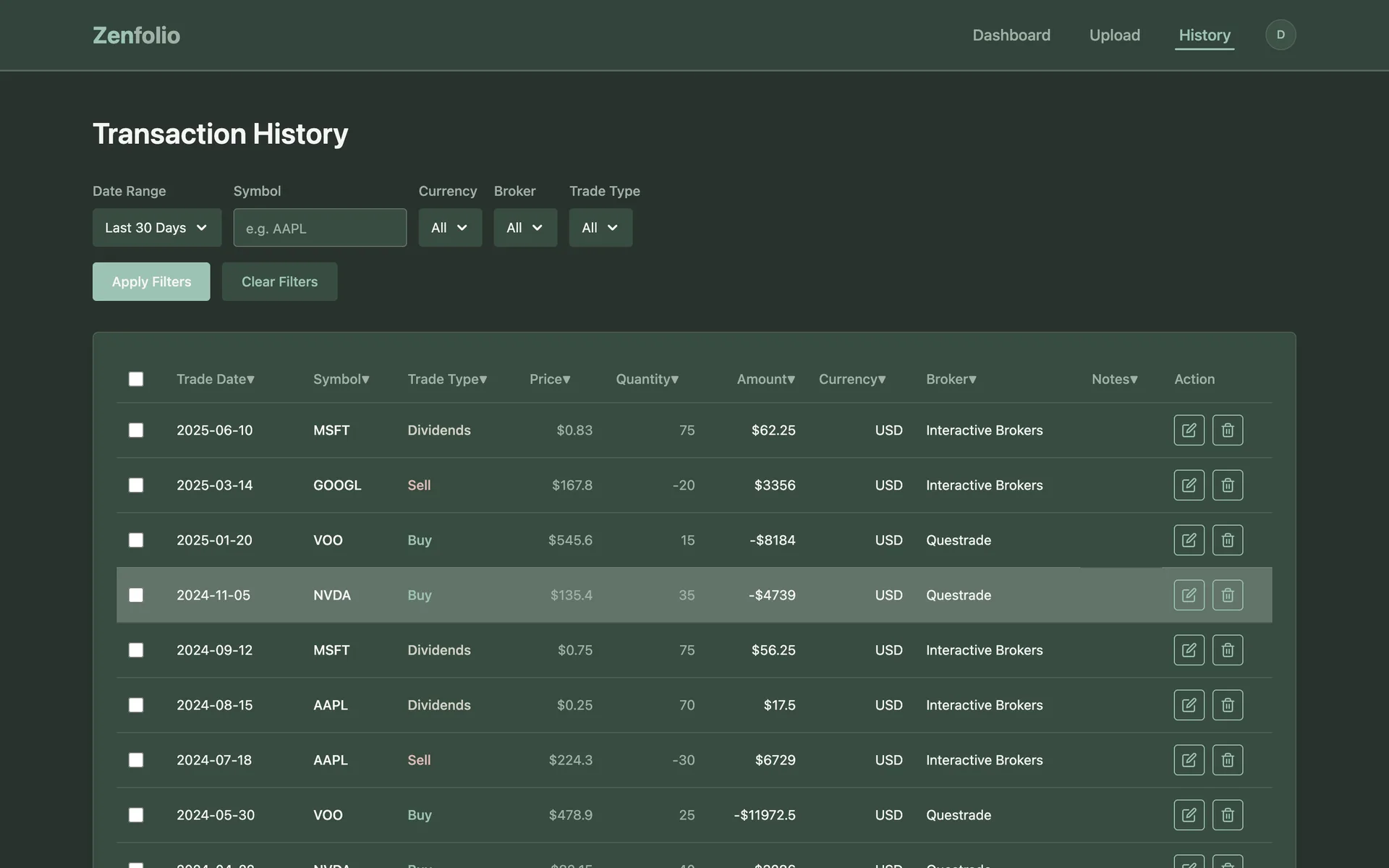Sort table by Notes column header
Screen dimensions: 1389x868
point(1115,379)
